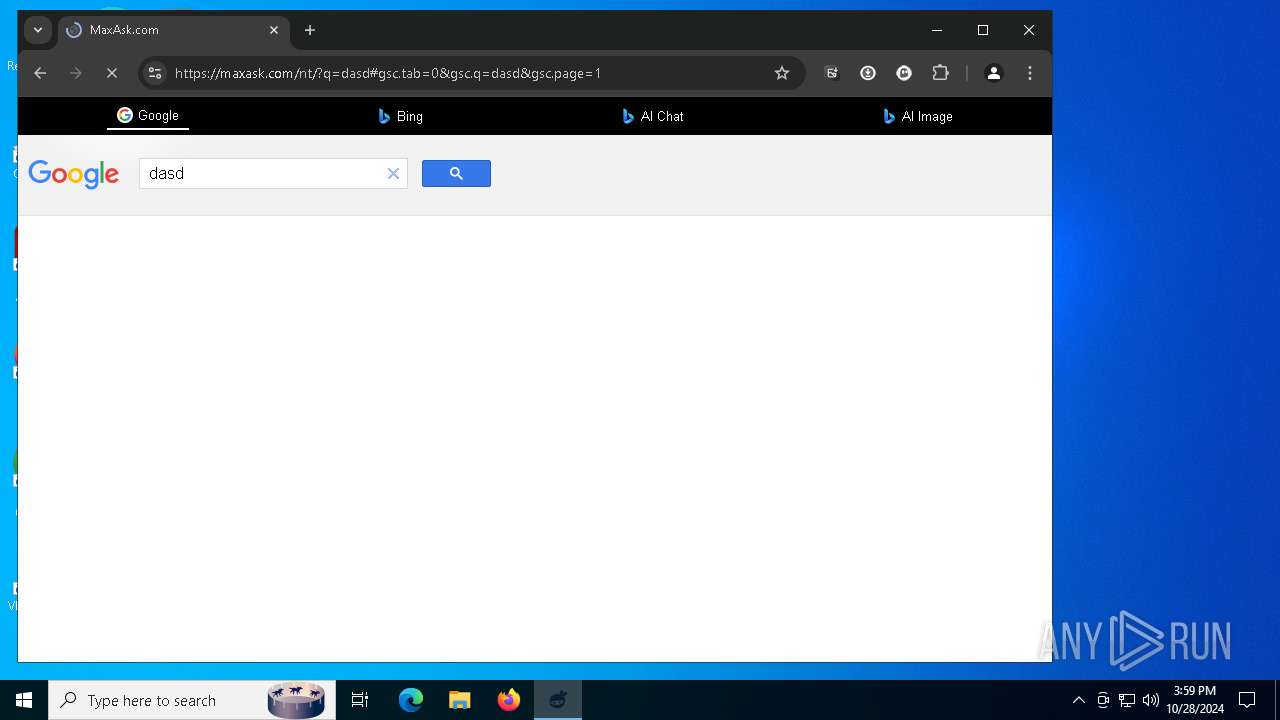Stop loading the page
Viewport: 1280px width, 720px height.
(112, 73)
